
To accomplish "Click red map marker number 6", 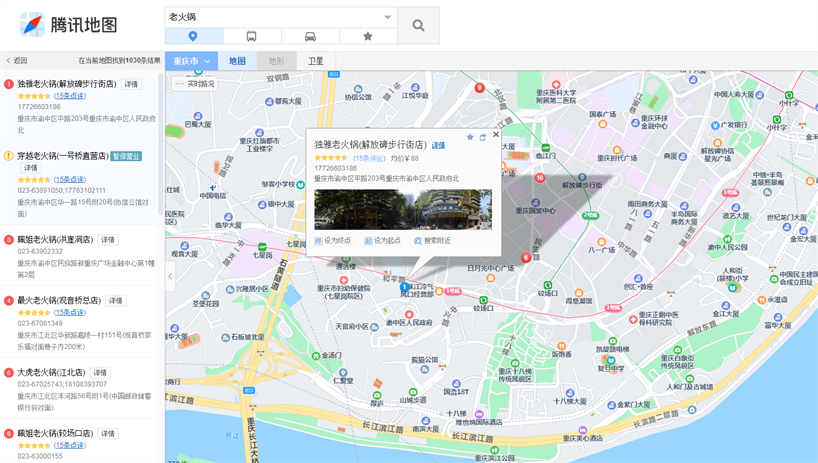I will coord(526,258).
